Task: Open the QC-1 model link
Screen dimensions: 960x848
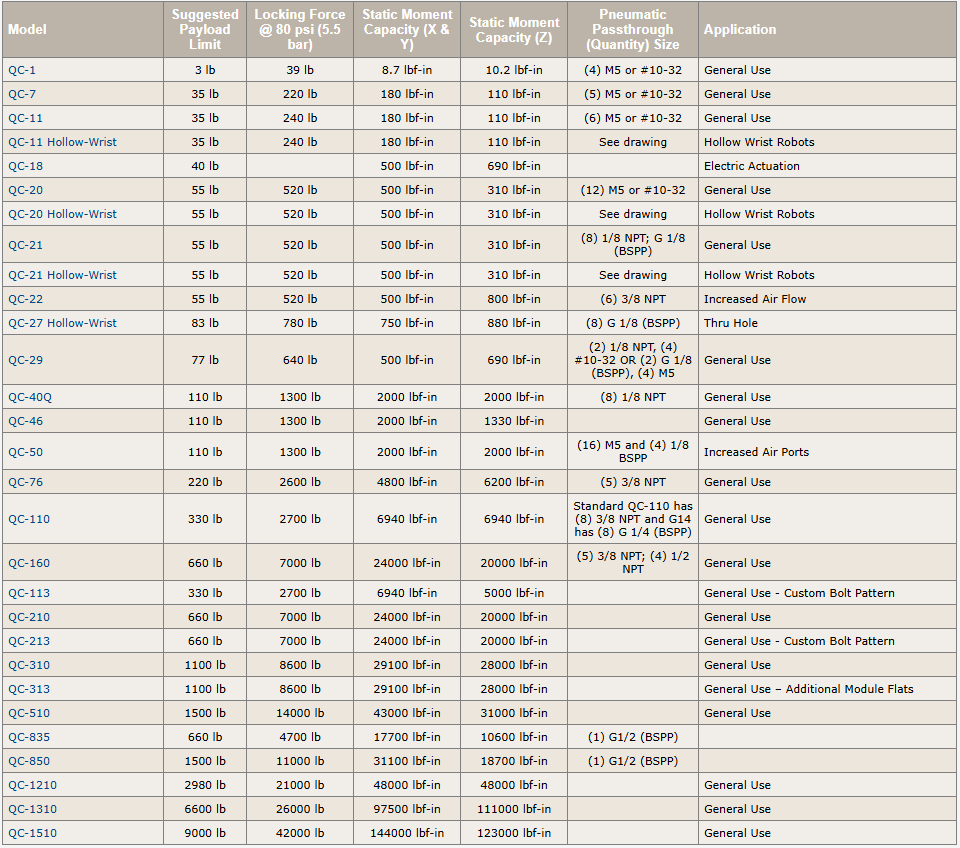Action: click(22, 70)
